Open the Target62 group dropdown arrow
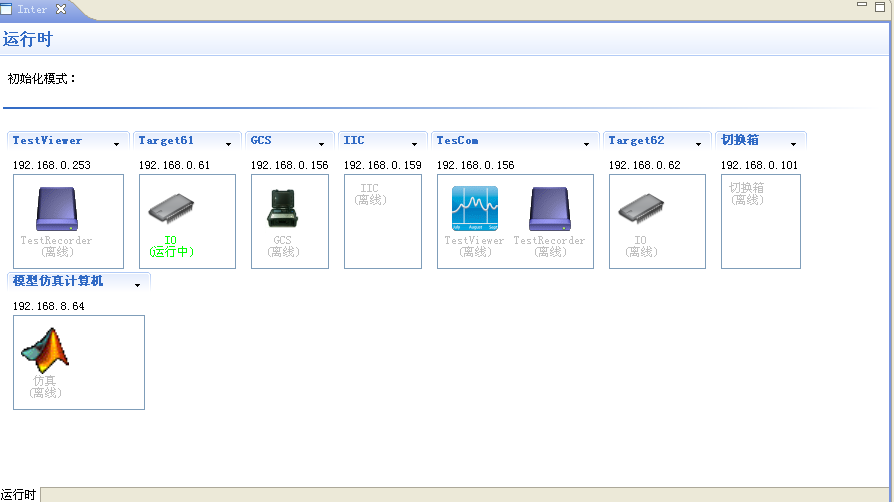Image resolution: width=894 pixels, height=502 pixels. [698, 144]
